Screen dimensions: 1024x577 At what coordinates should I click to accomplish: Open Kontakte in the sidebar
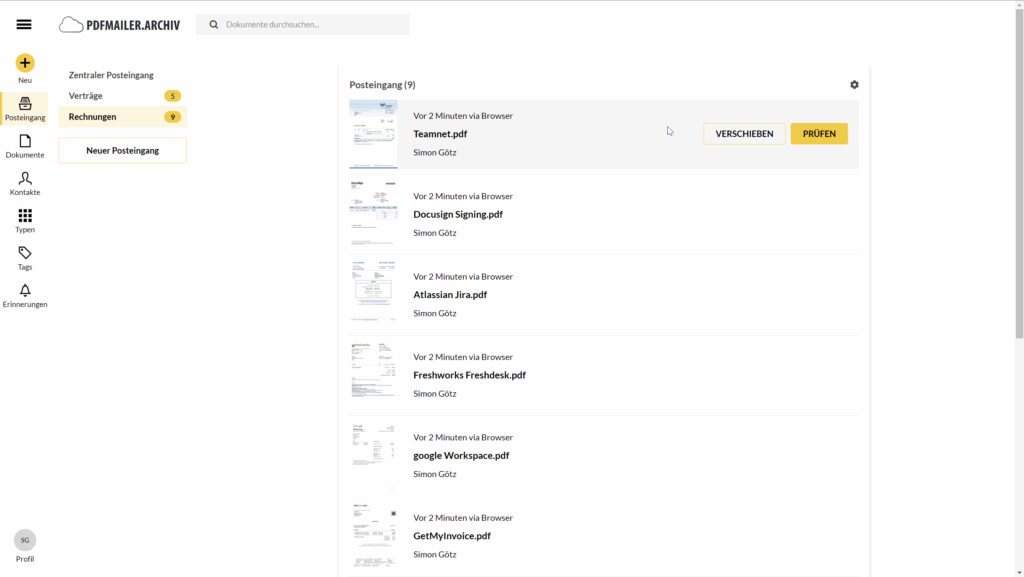tap(25, 183)
